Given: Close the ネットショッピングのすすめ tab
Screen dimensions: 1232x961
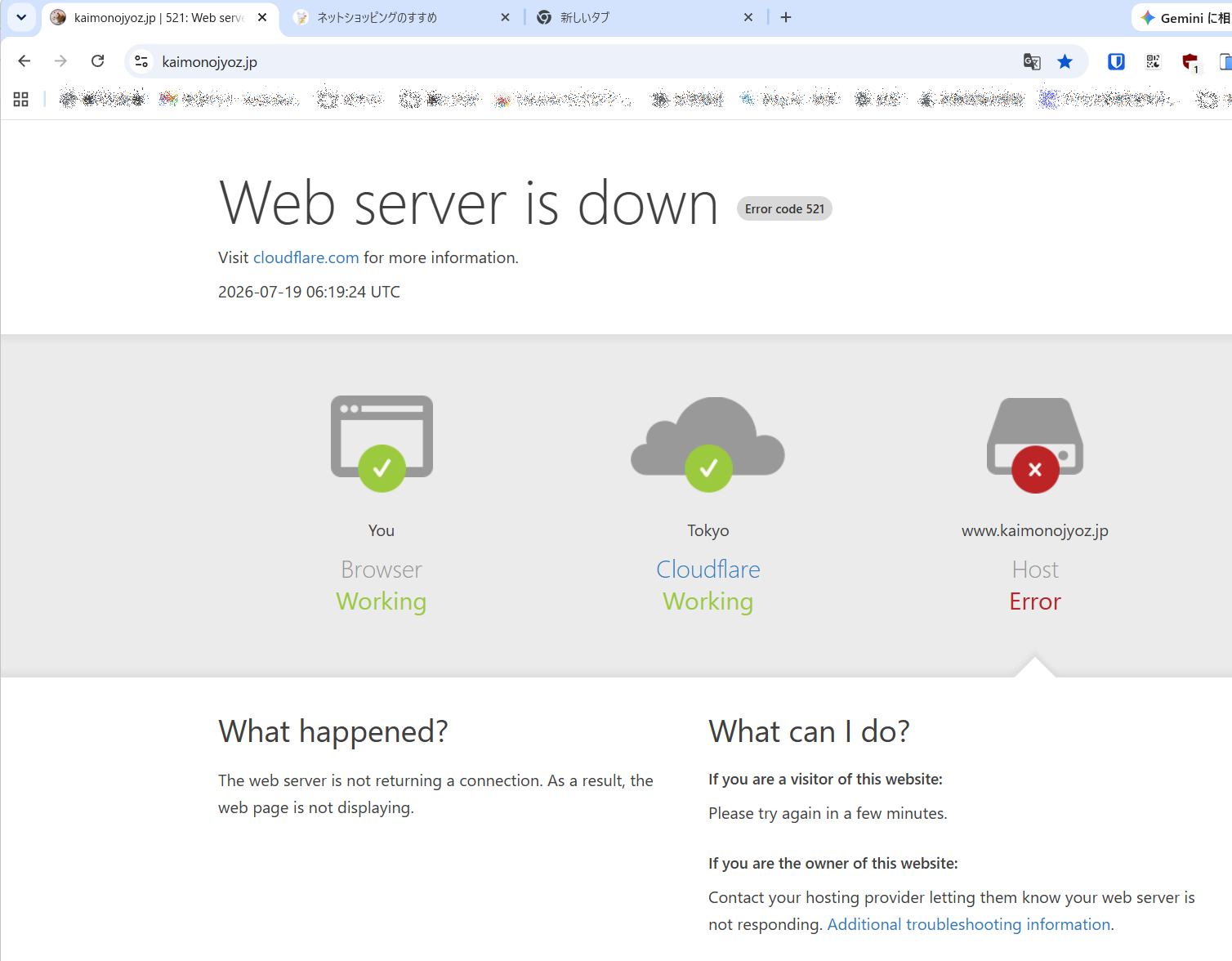Looking at the screenshot, I should pyautogui.click(x=505, y=17).
